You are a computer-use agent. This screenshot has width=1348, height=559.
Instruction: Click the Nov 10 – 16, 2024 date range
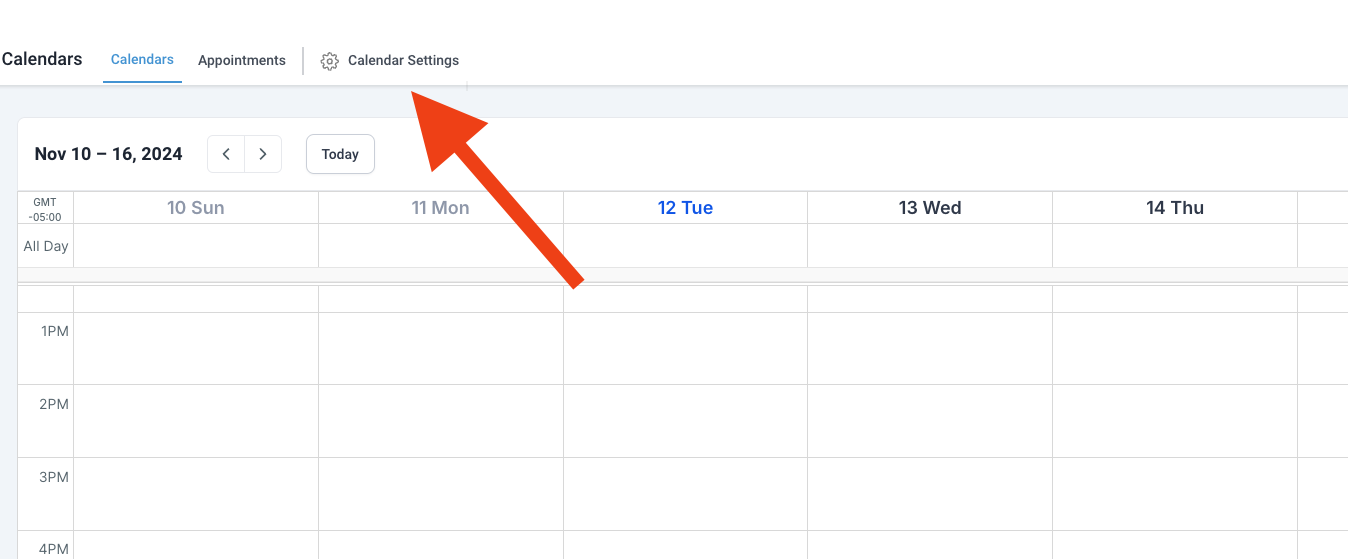pyautogui.click(x=108, y=154)
